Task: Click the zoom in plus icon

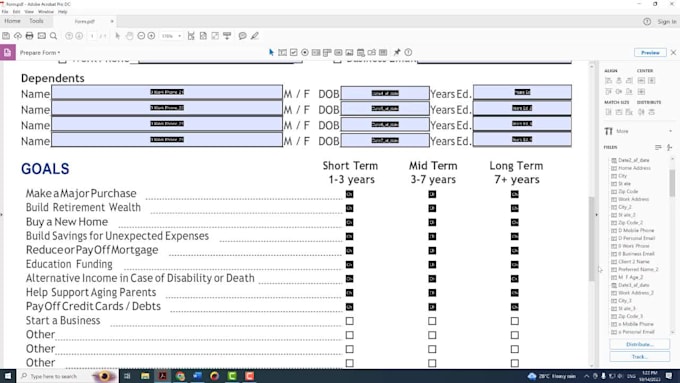Action: 151,36
